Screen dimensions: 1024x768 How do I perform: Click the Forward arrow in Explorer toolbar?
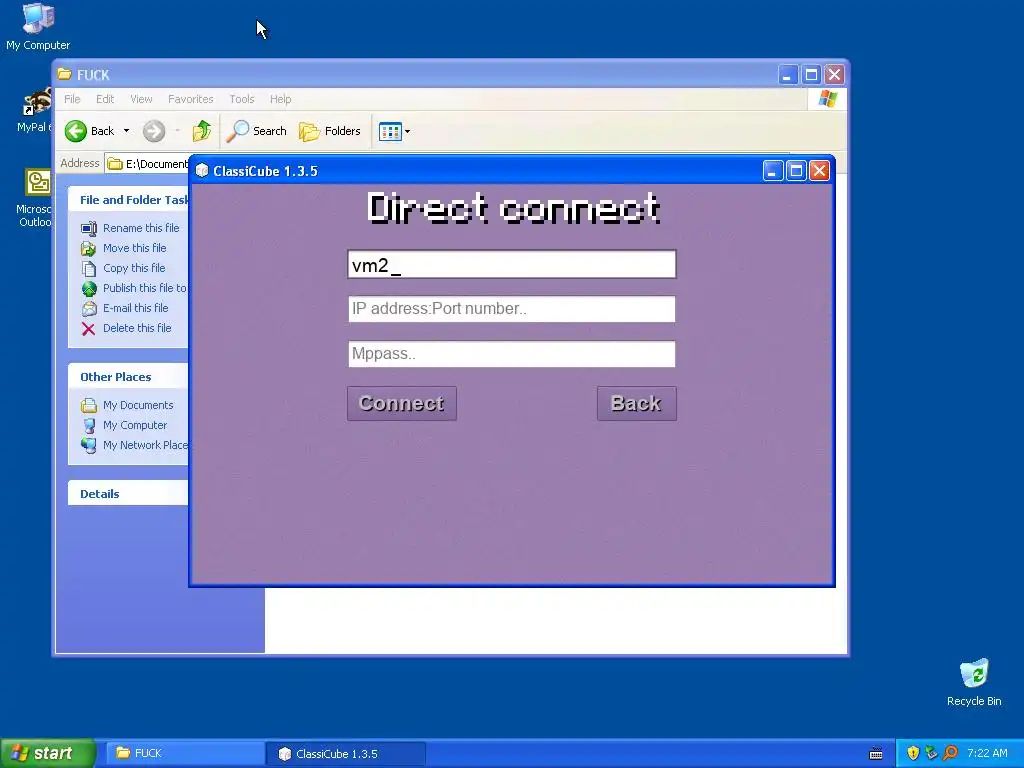[154, 131]
